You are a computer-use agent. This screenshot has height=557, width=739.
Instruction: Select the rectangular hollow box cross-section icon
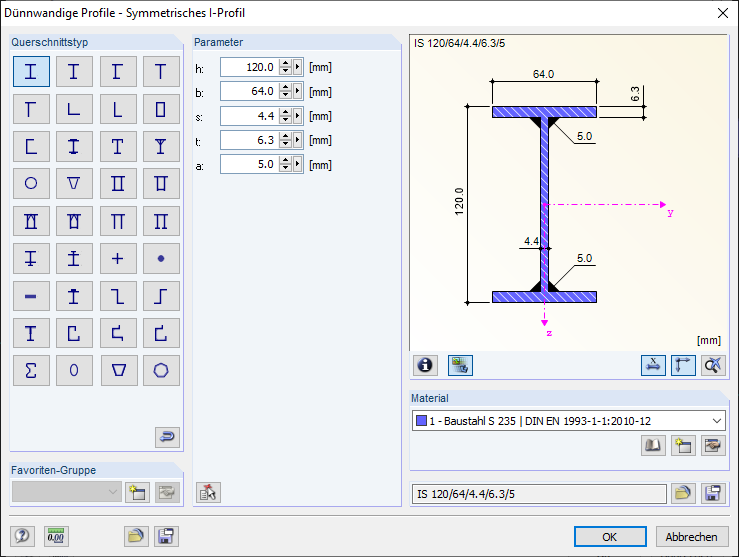click(161, 109)
